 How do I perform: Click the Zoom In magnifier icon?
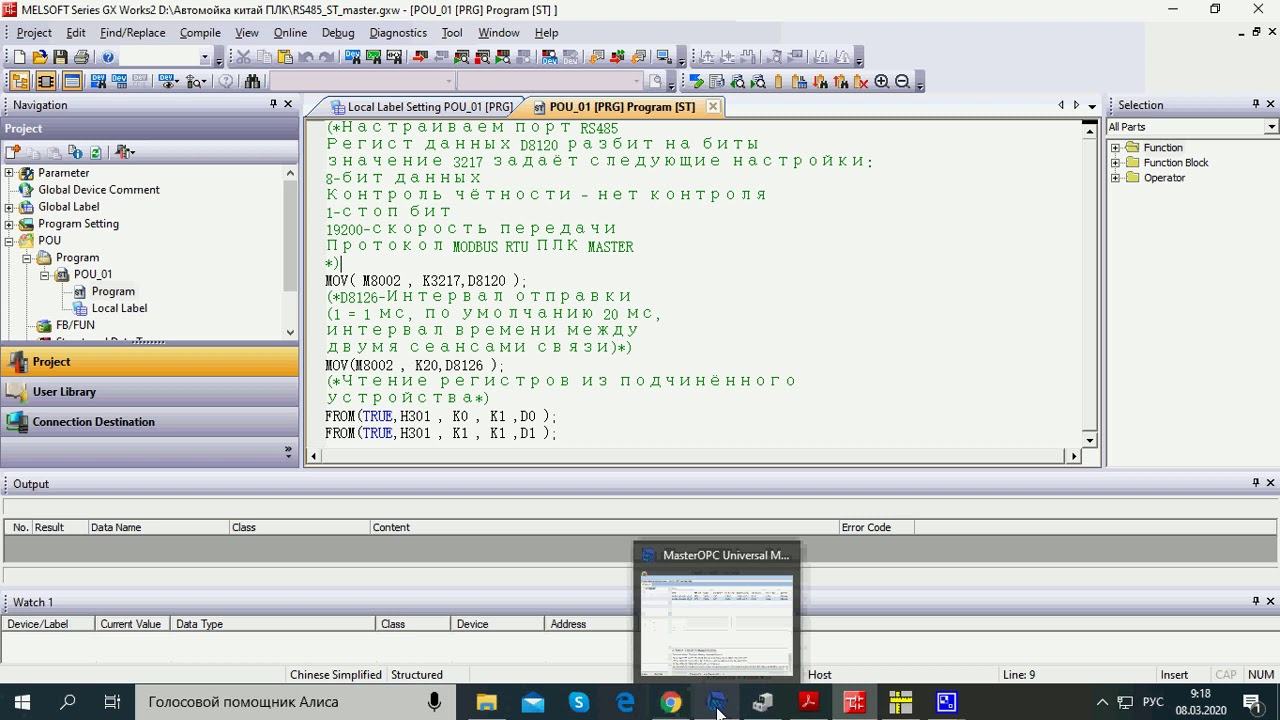click(882, 82)
